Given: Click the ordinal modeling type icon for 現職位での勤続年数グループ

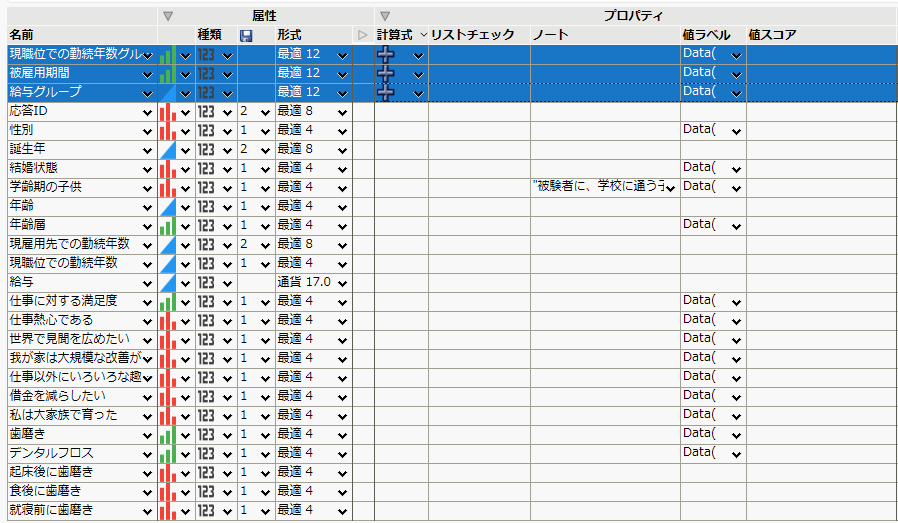Looking at the screenshot, I should tap(168, 55).
